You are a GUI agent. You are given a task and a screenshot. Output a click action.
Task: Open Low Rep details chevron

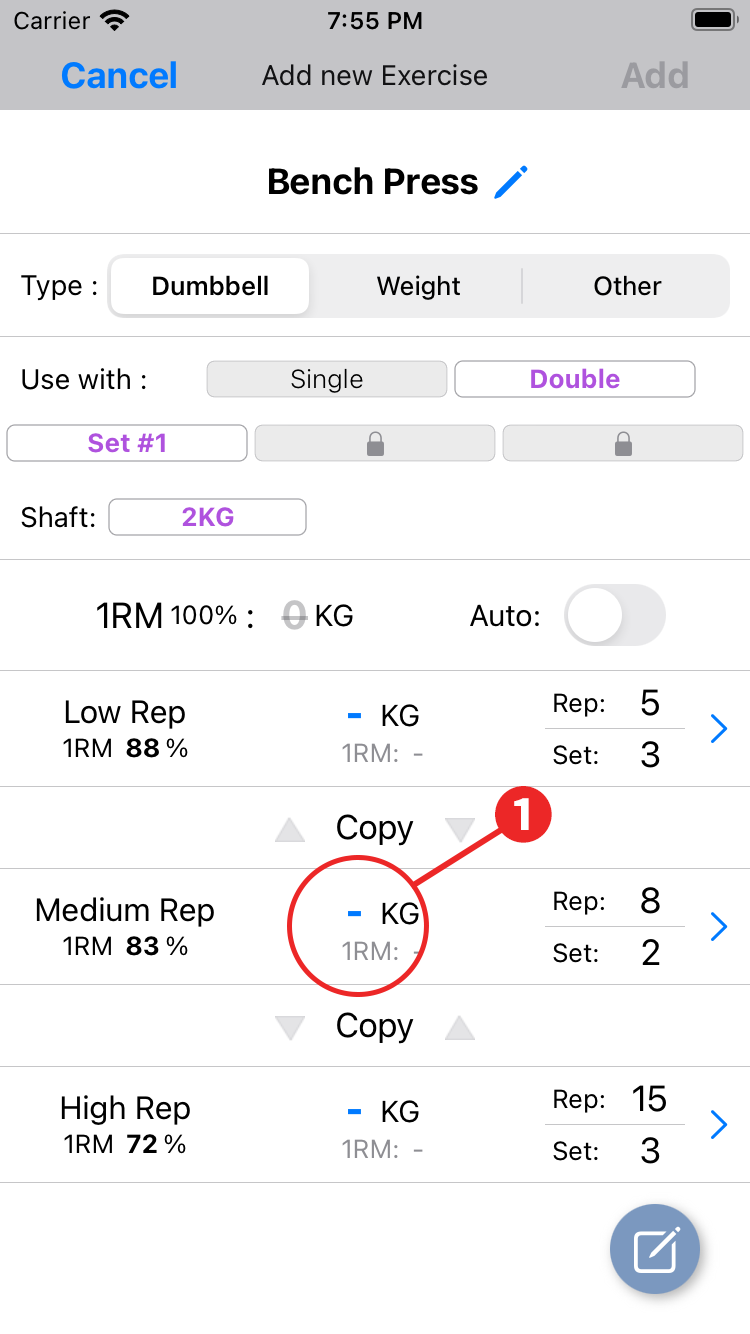(718, 730)
